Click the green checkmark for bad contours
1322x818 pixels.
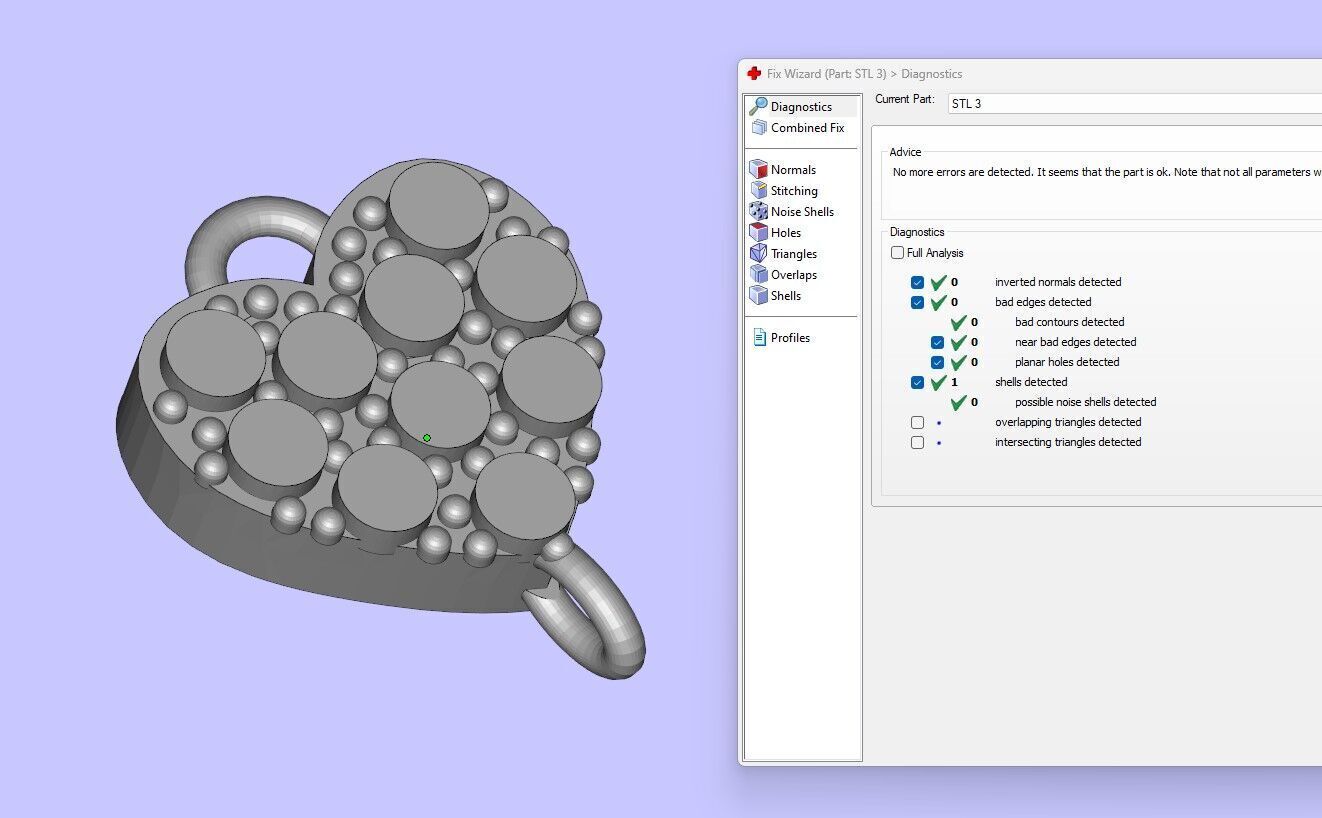[x=958, y=322]
